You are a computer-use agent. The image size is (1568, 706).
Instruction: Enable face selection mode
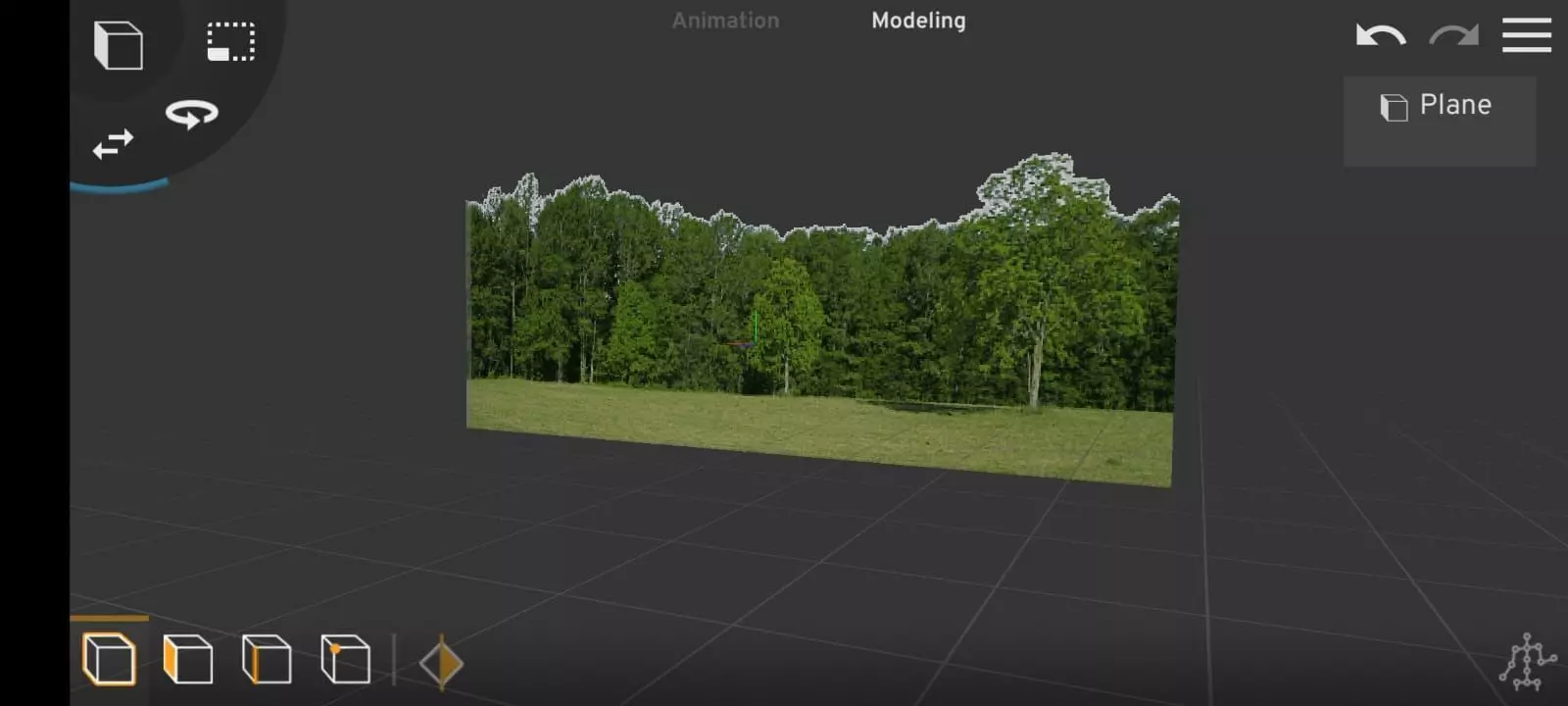tap(187, 659)
